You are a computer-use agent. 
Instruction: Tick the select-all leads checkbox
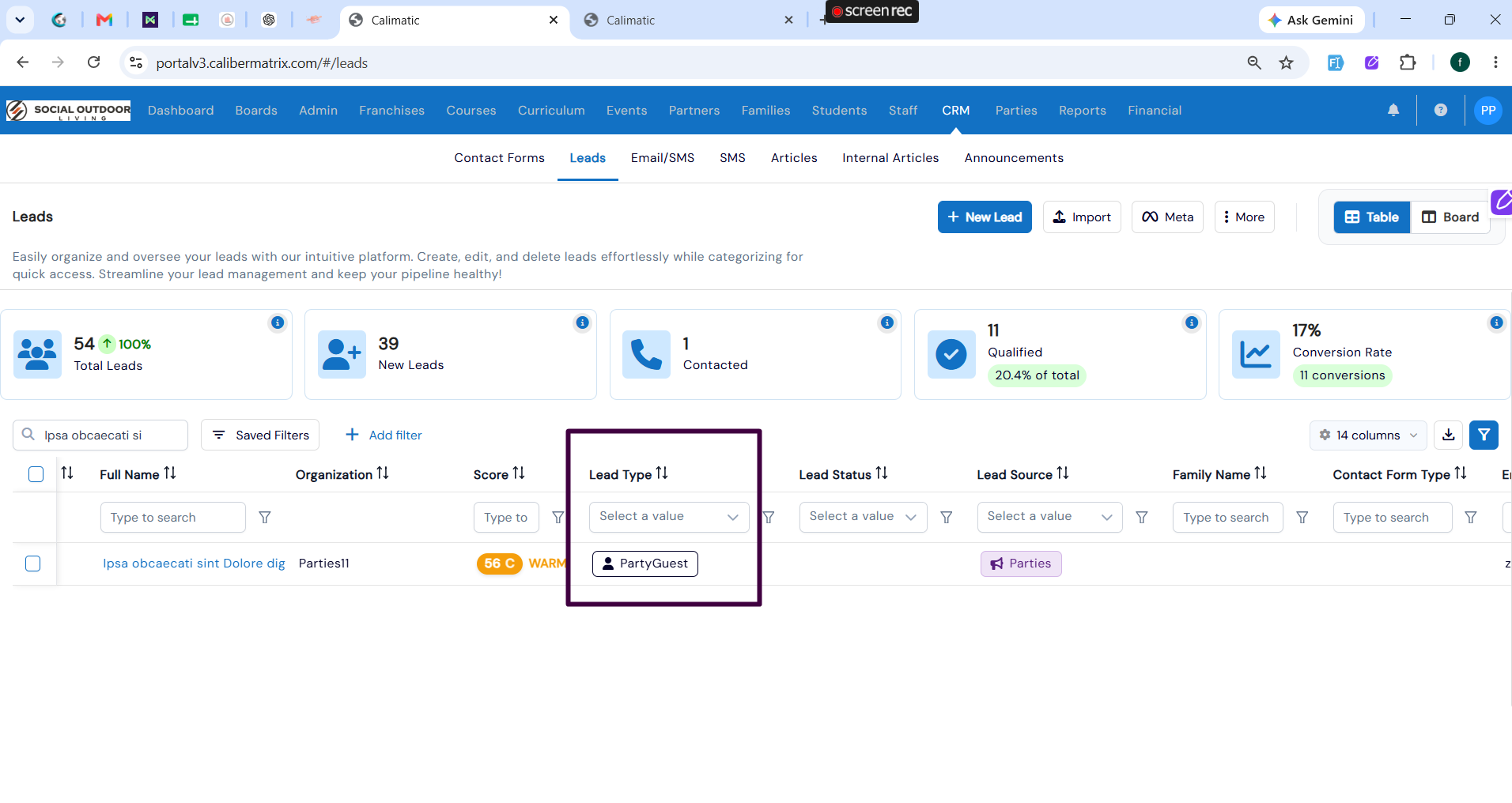(36, 474)
